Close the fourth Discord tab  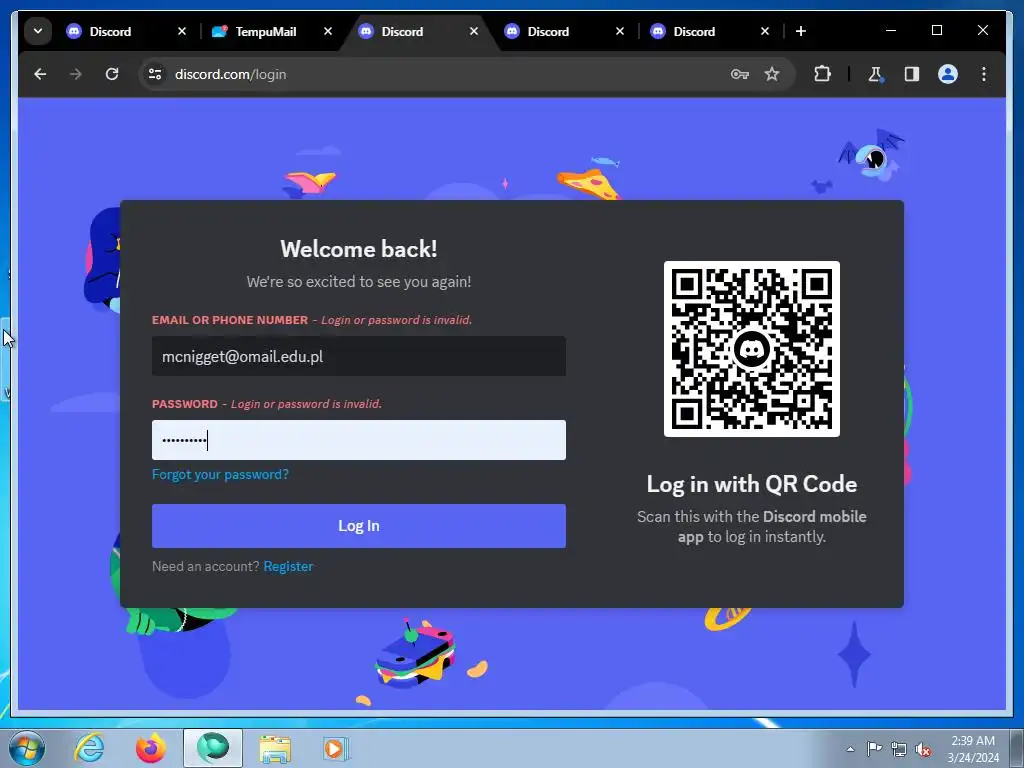pos(620,31)
